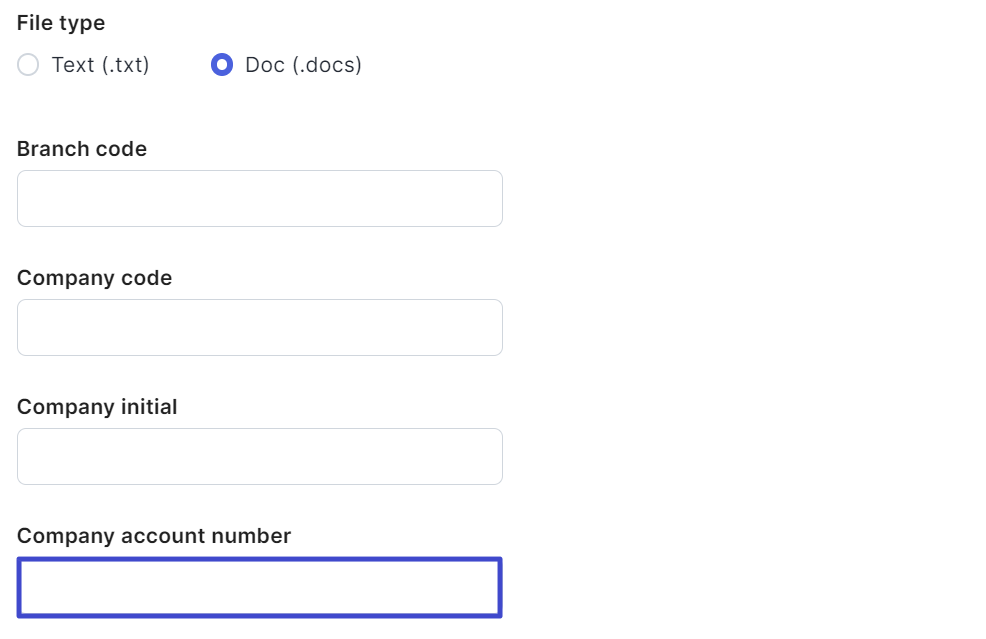Image resolution: width=986 pixels, height=639 pixels.
Task: Click the blue-outlined focused text field
Action: [x=259, y=587]
